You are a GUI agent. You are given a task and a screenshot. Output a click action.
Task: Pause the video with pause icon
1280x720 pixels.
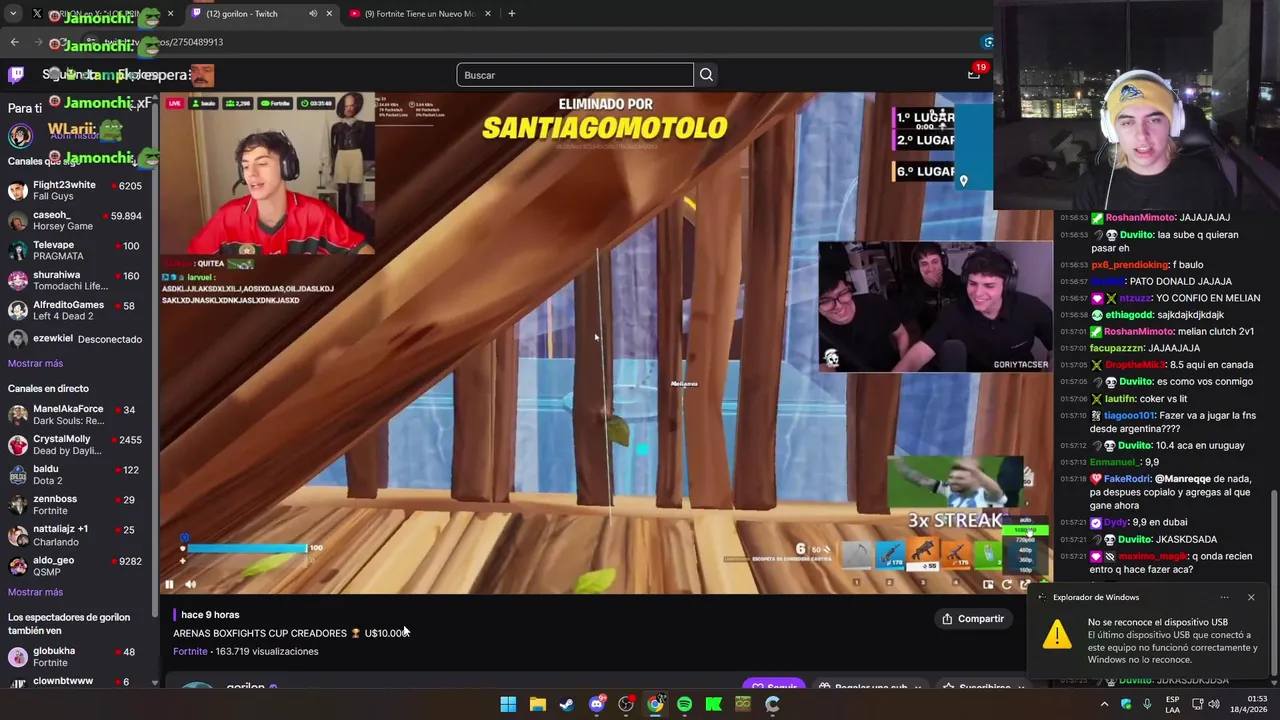tap(169, 584)
